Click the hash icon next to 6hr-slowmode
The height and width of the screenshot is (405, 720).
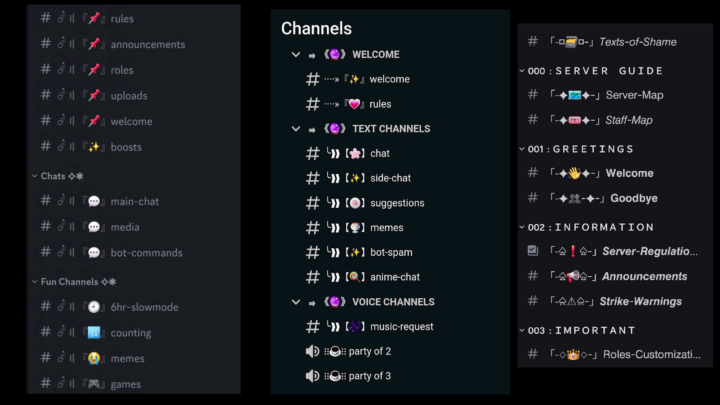click(x=45, y=307)
